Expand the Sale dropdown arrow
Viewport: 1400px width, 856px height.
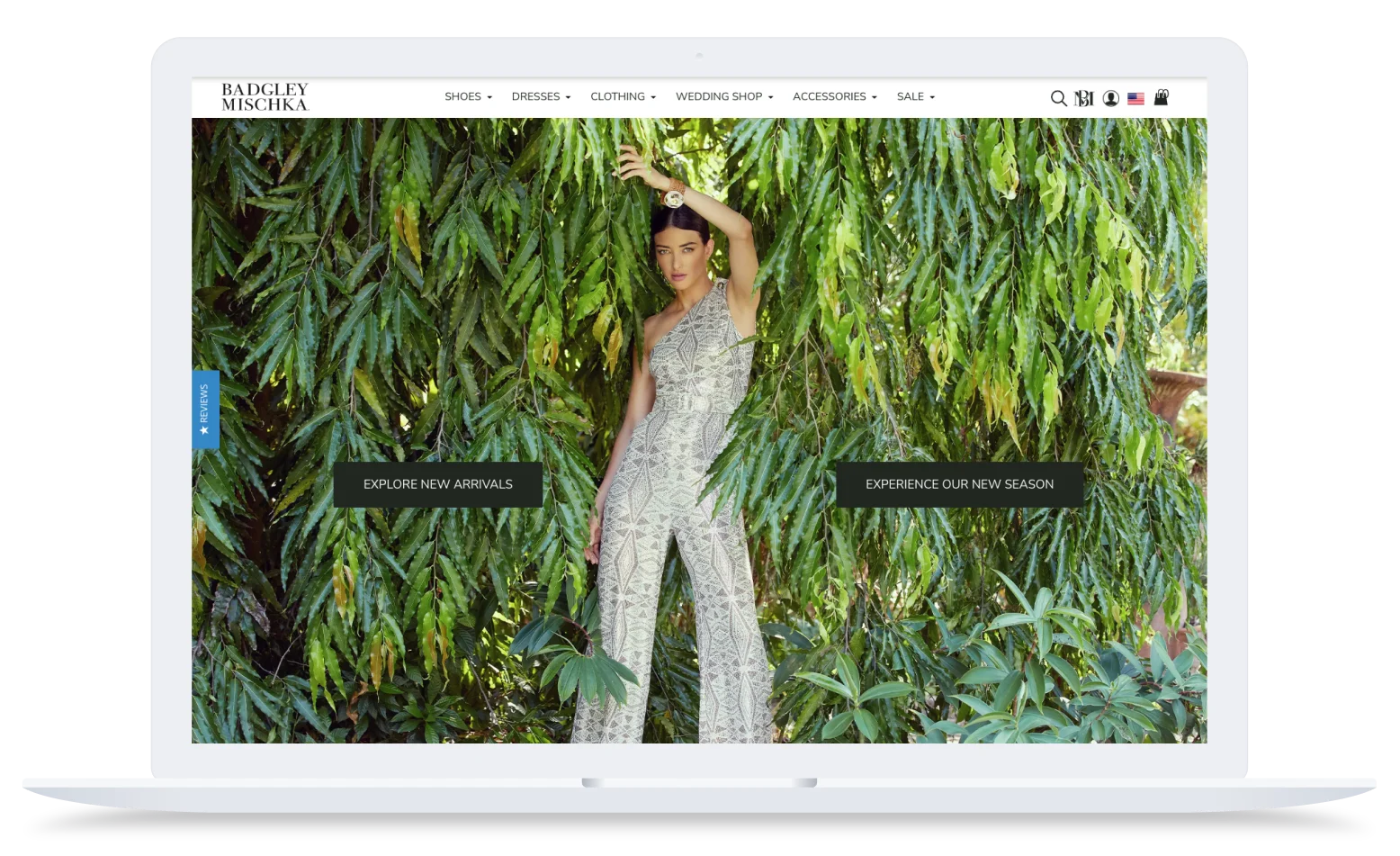(x=932, y=97)
